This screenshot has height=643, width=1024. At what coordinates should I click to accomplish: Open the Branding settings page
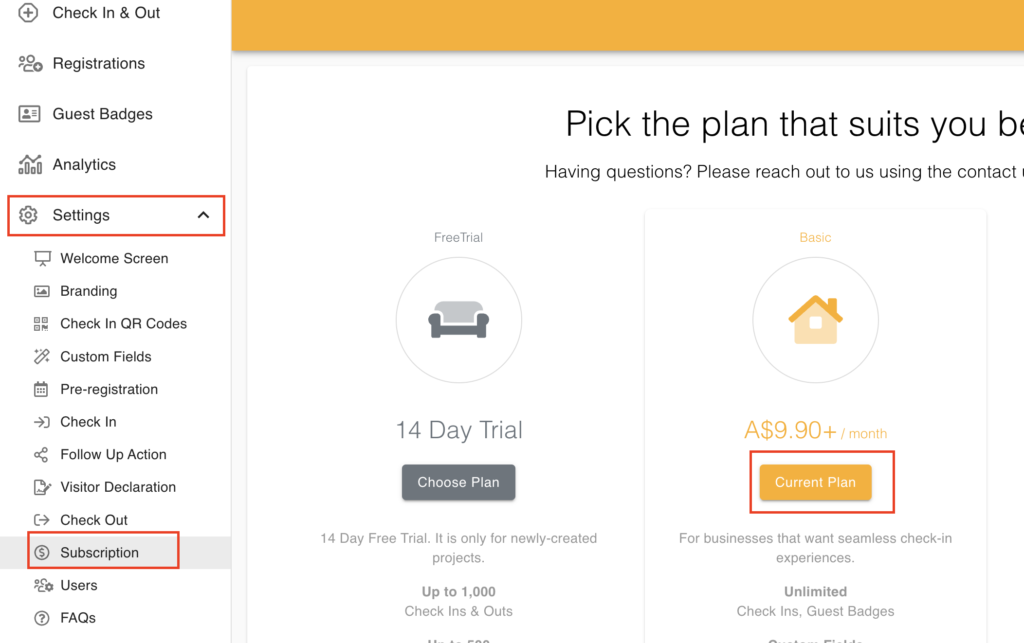click(x=88, y=291)
